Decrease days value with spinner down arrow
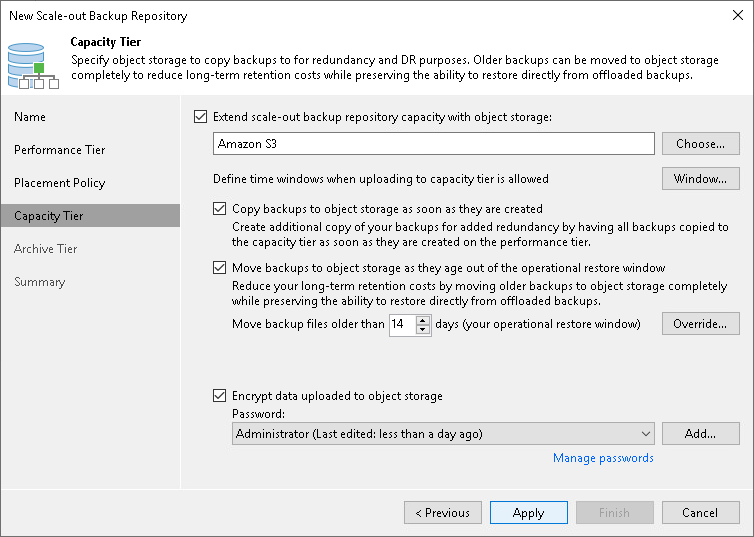This screenshot has width=754, height=537. pos(423,329)
